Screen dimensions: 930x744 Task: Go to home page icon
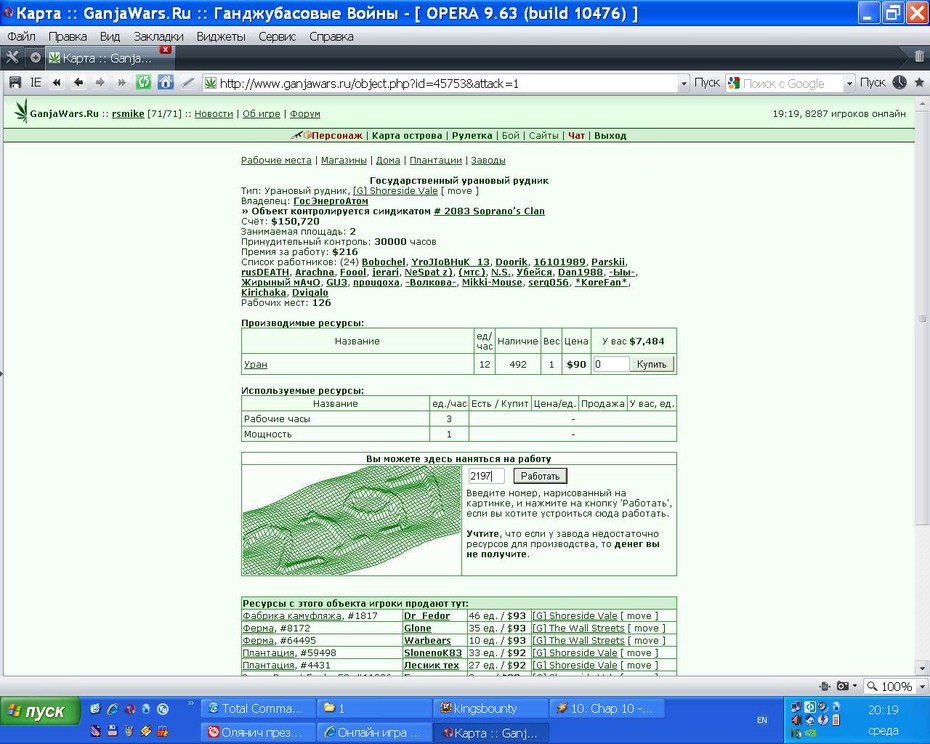click(x=166, y=82)
